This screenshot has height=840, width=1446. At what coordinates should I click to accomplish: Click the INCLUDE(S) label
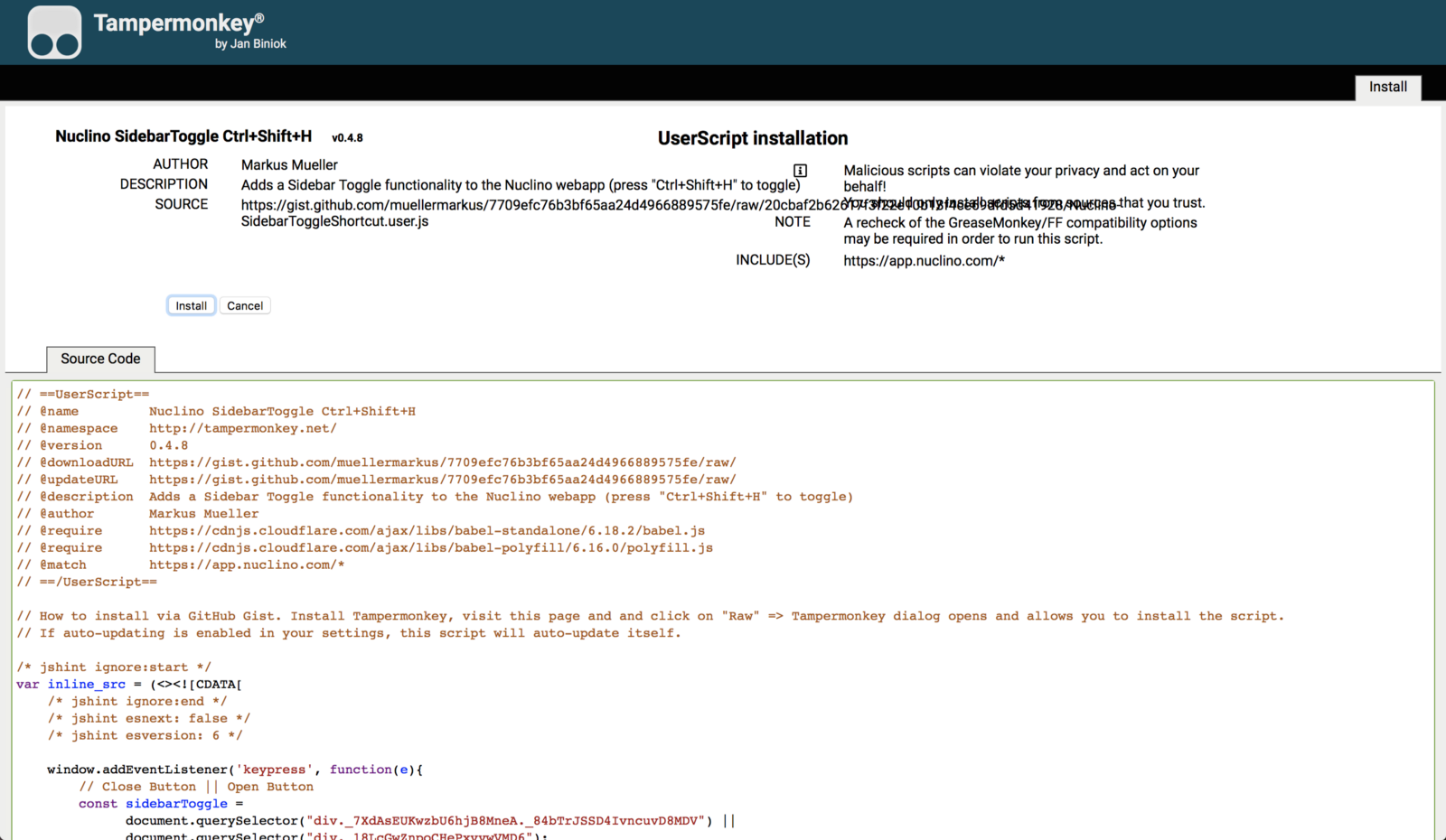[773, 260]
